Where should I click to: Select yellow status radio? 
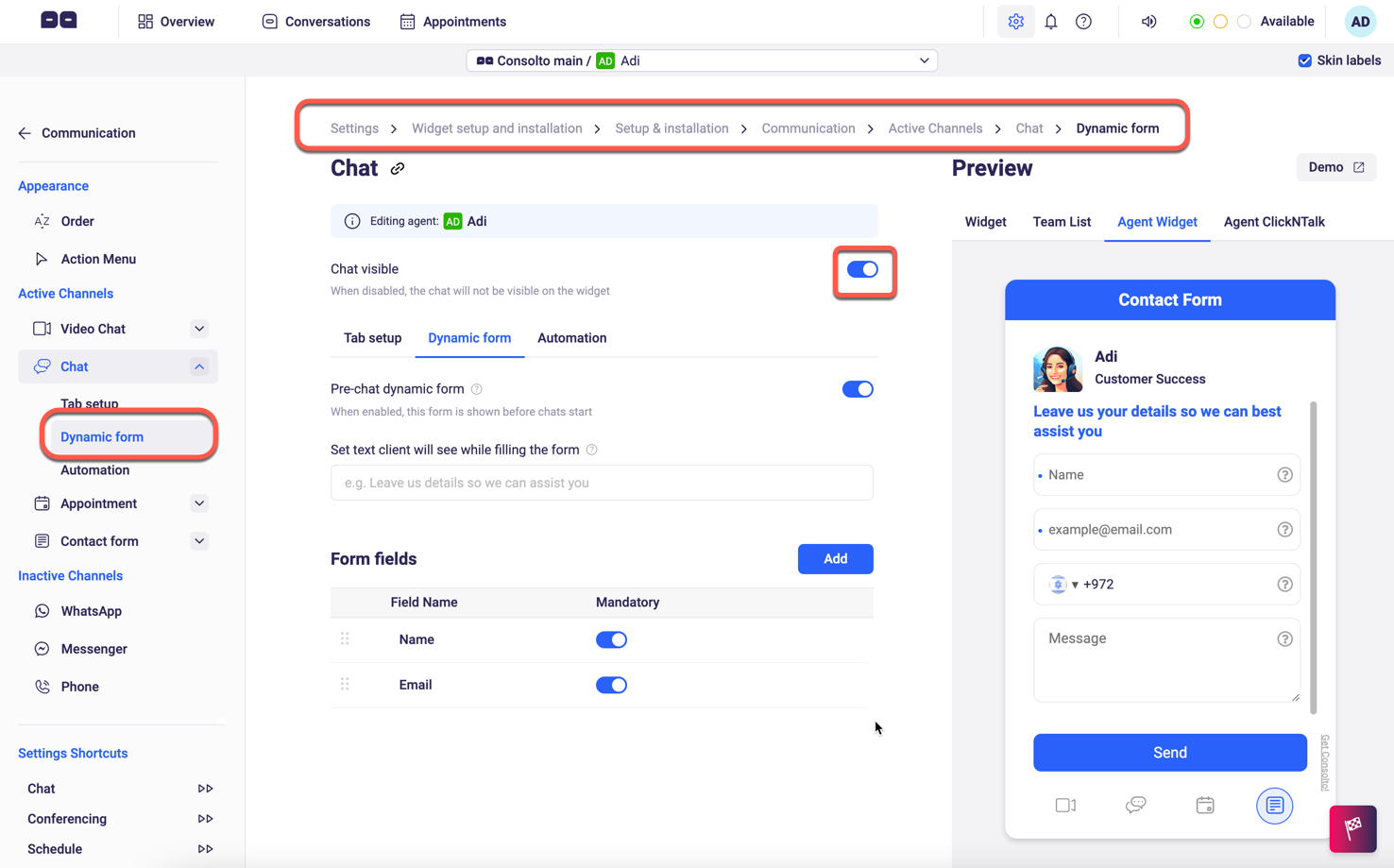coord(1220,22)
